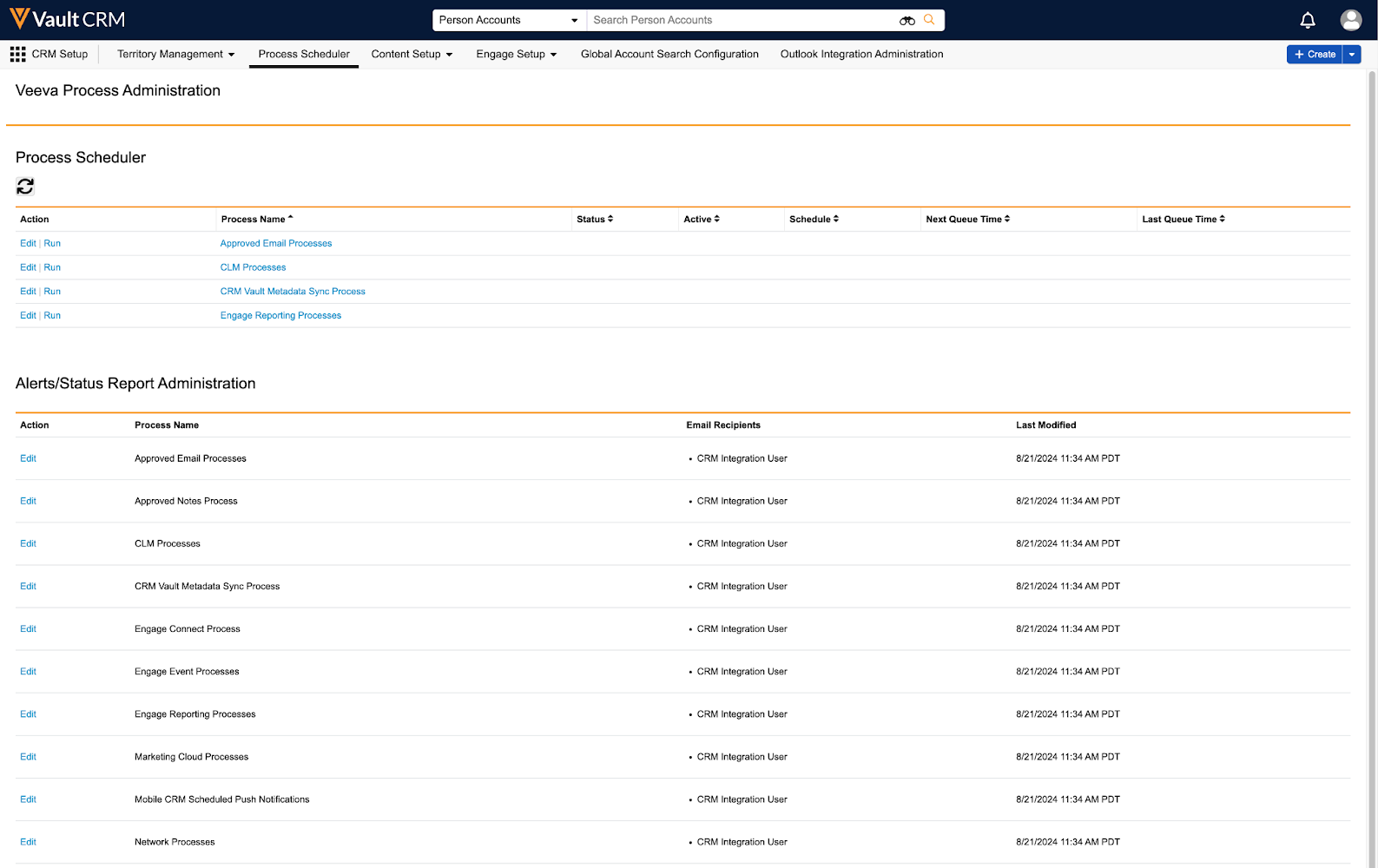Run the Approved Email Processes job
1378x868 pixels.
click(52, 244)
